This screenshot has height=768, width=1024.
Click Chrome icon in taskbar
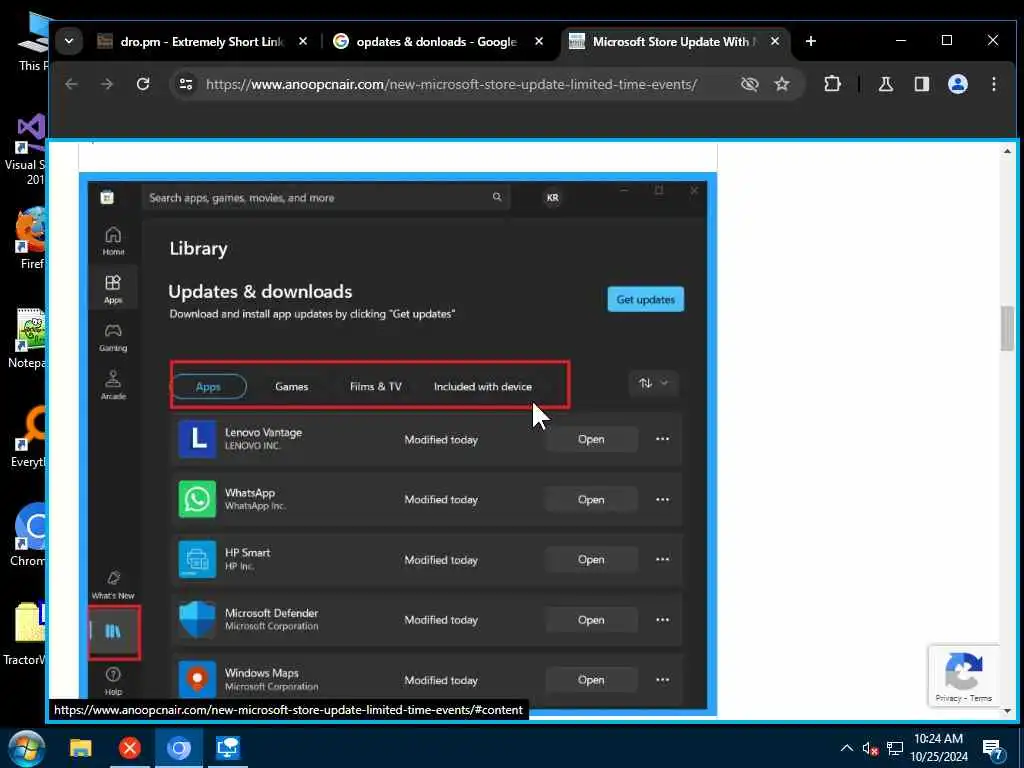[178, 748]
